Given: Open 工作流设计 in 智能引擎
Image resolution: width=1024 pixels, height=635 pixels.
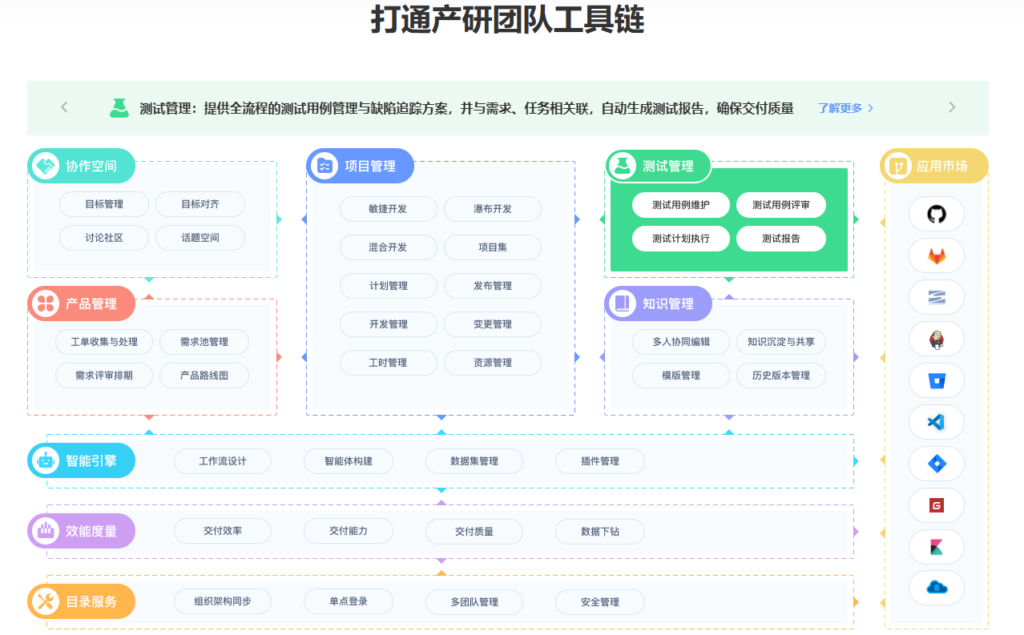Looking at the screenshot, I should pos(223,461).
